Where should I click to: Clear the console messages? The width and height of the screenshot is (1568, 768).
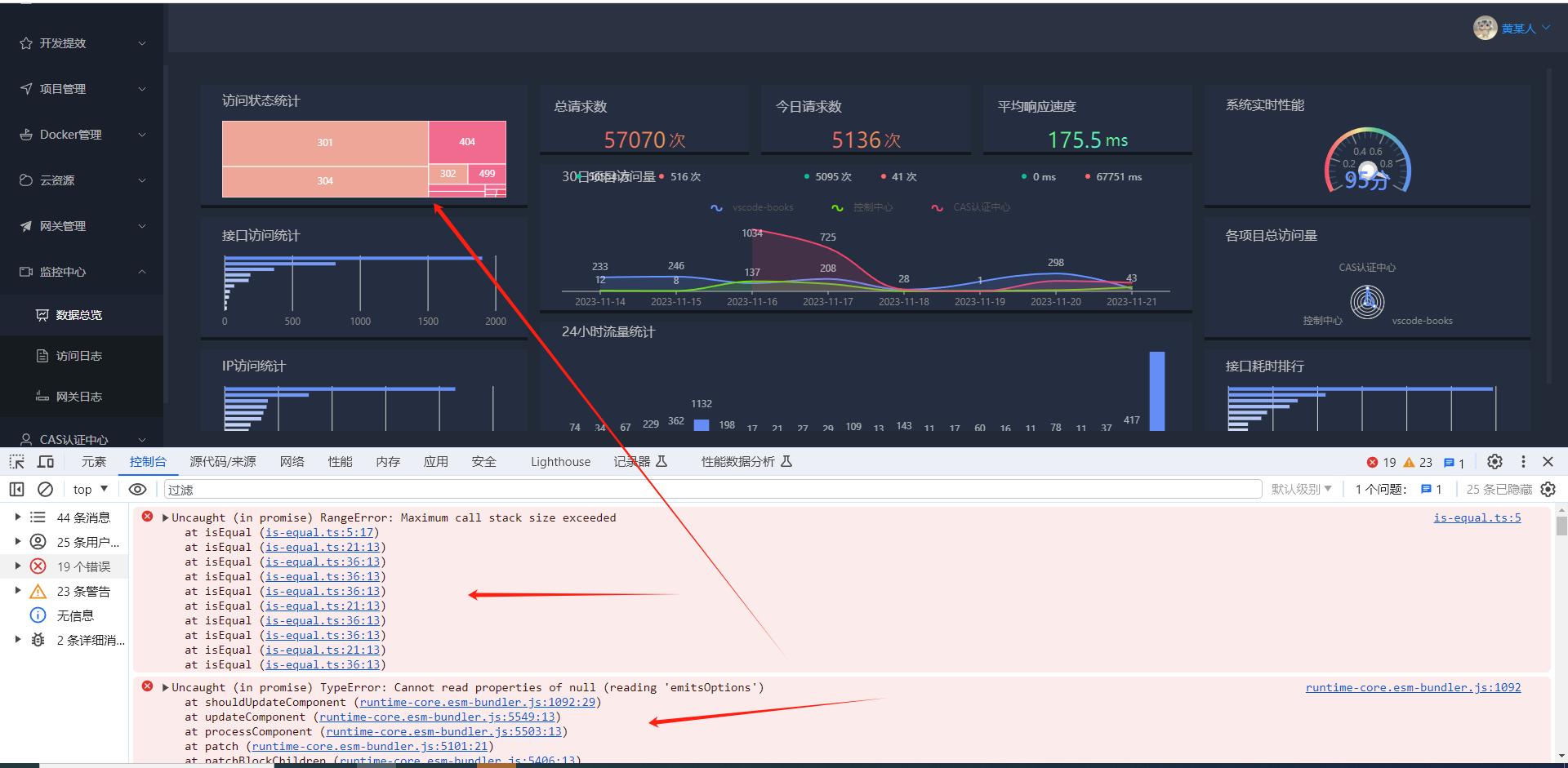pos(45,489)
